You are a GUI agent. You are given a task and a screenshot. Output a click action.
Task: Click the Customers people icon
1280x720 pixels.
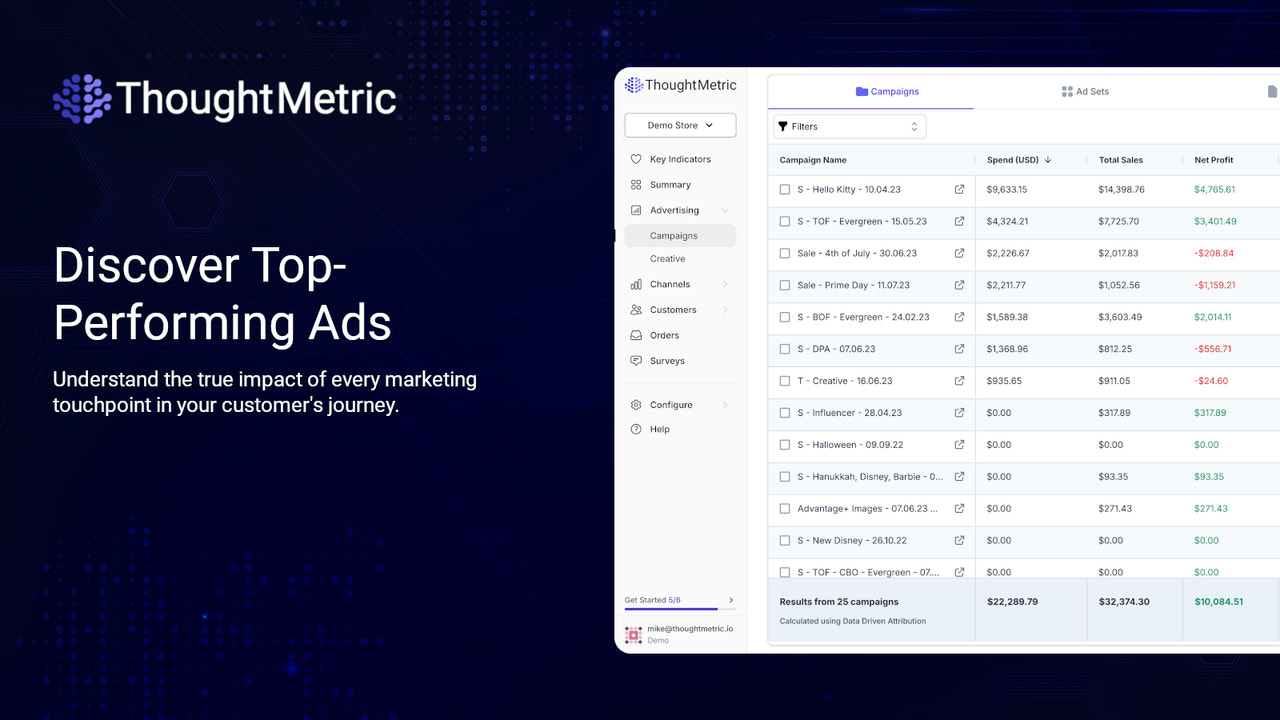pos(636,309)
